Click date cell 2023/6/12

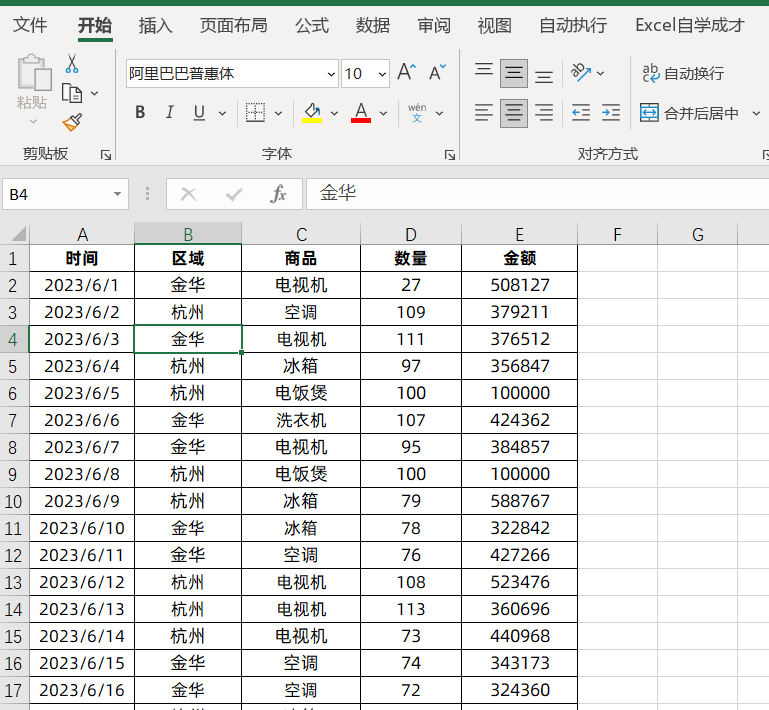pos(82,582)
